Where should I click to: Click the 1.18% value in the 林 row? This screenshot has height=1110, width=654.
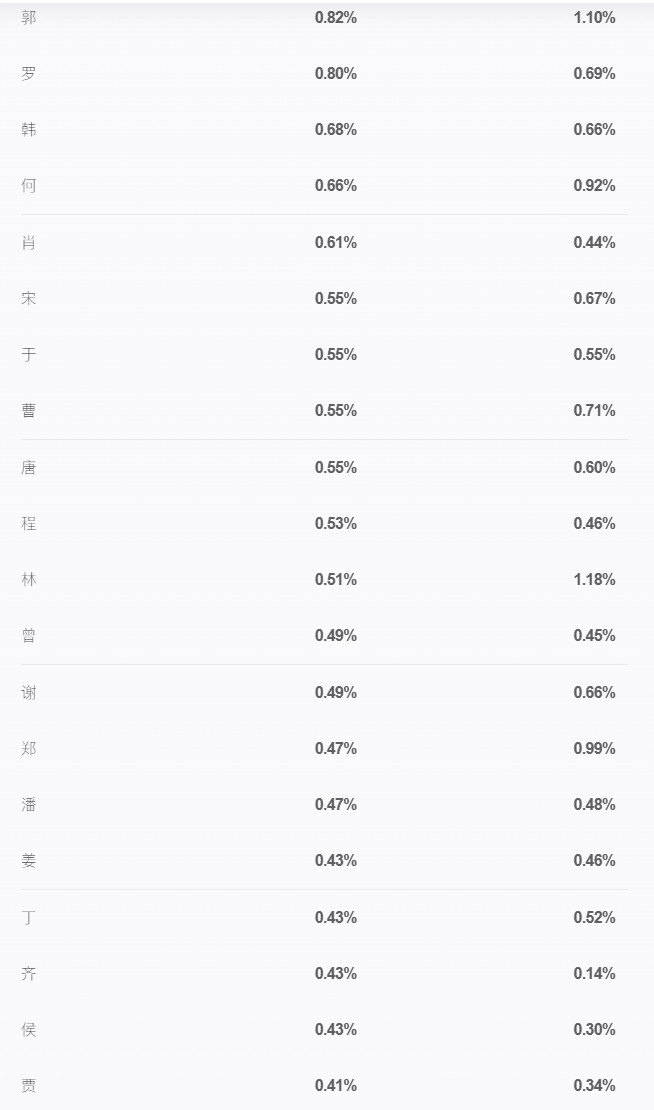594,579
